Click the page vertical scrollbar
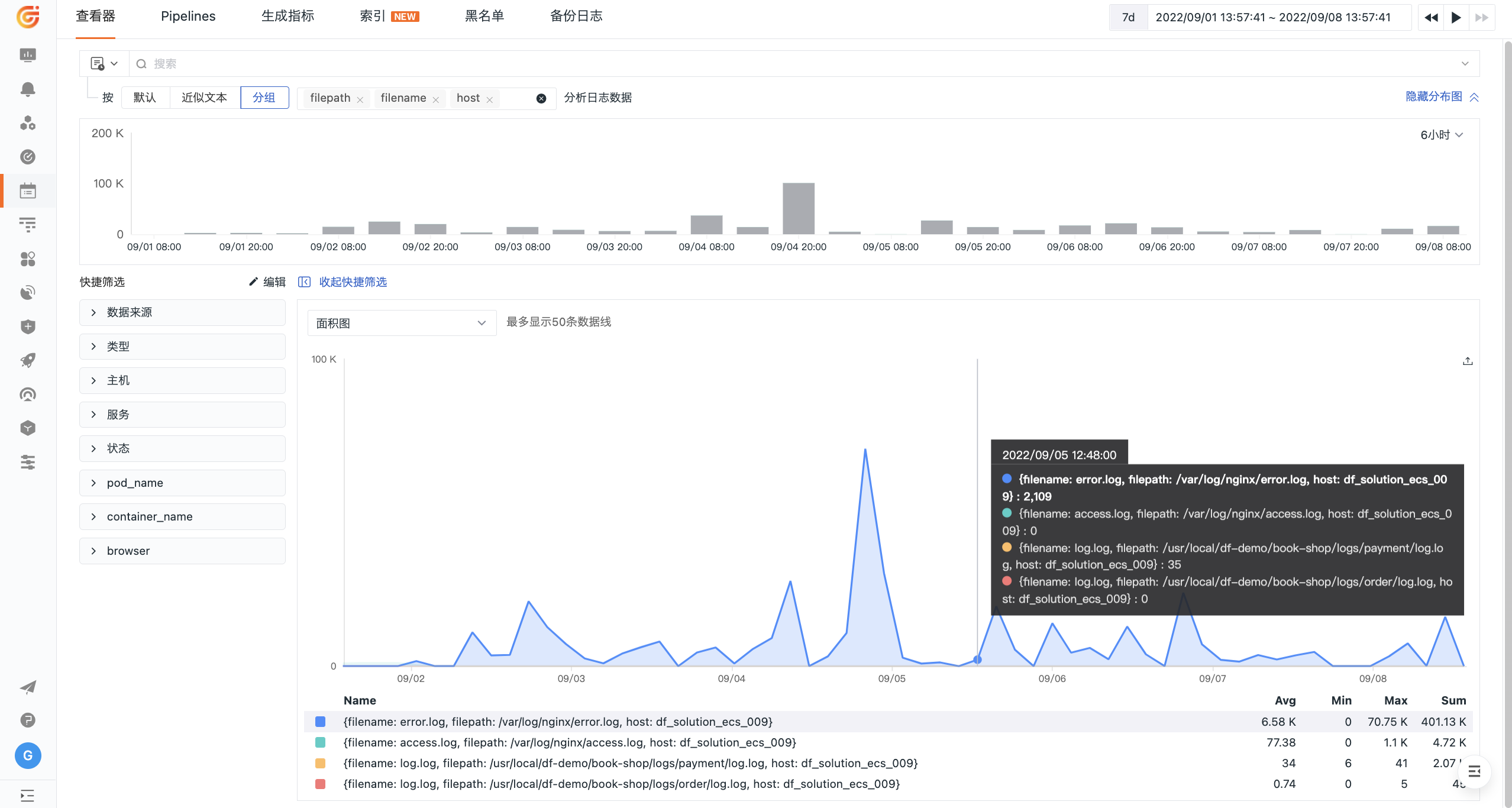1512x808 pixels. point(1507,424)
